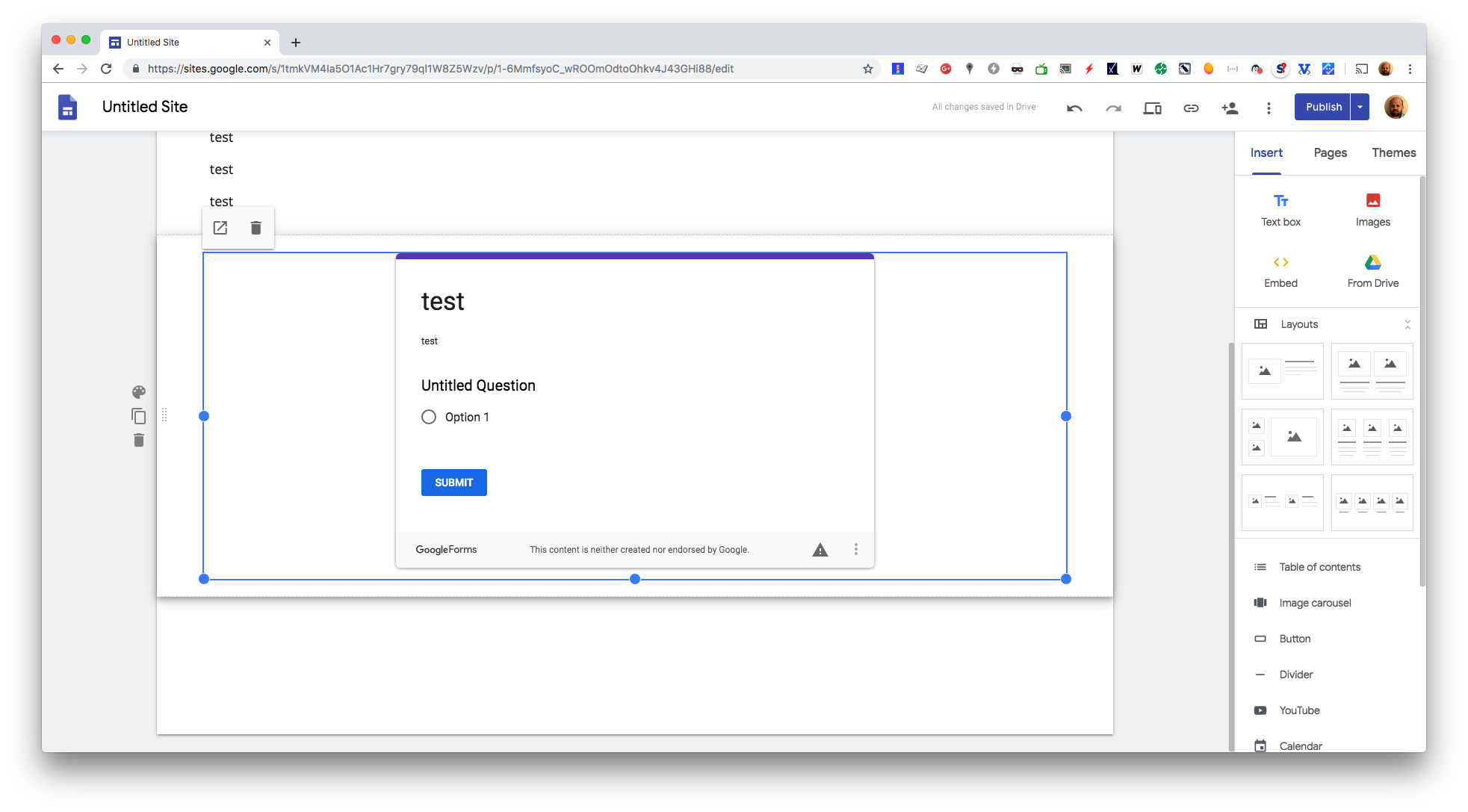Open the three-dot menu on the form footer
The image size is (1468, 812).
pos(855,549)
